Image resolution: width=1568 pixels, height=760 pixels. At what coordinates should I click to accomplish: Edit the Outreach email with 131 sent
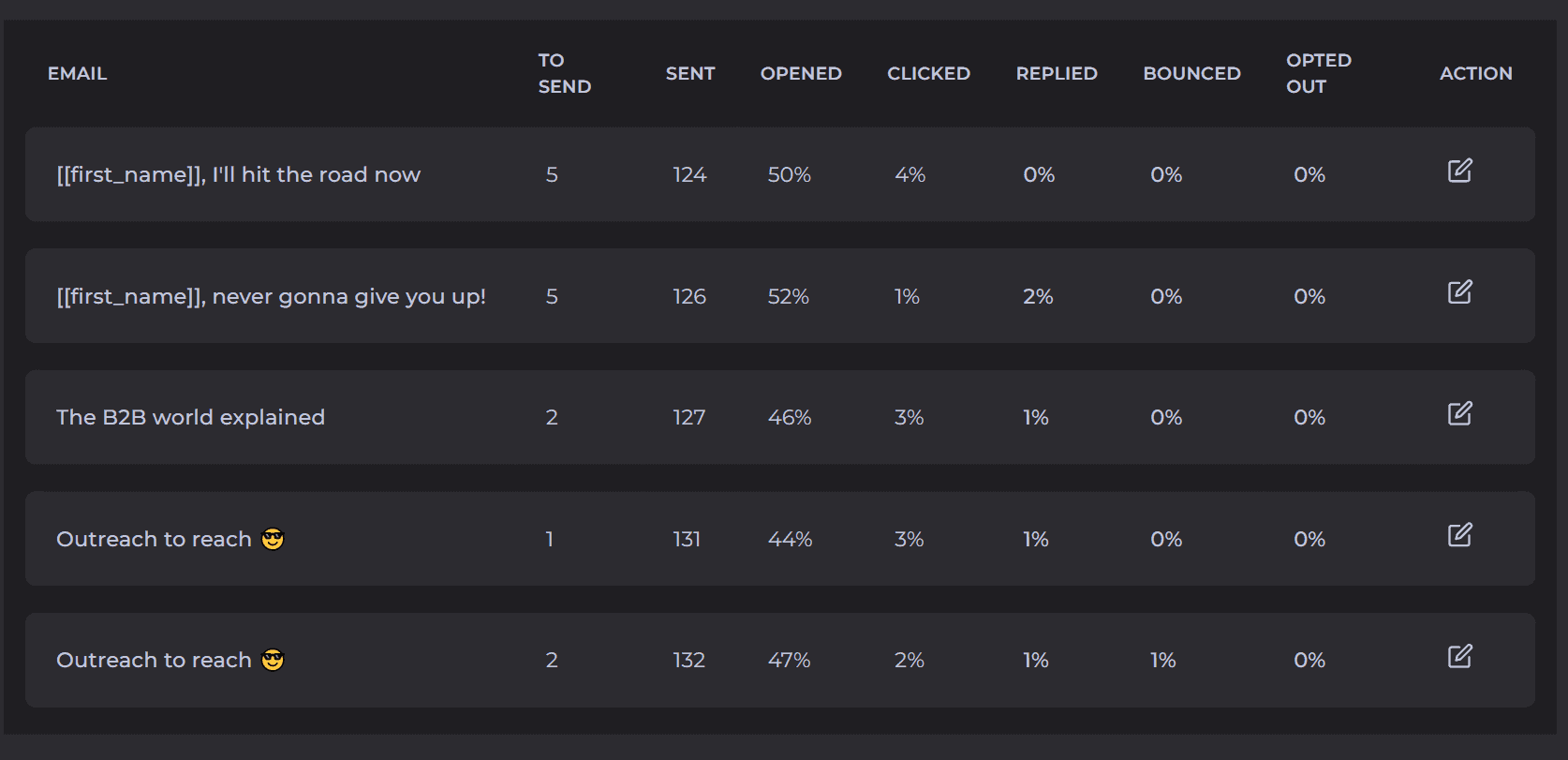[x=1459, y=535]
